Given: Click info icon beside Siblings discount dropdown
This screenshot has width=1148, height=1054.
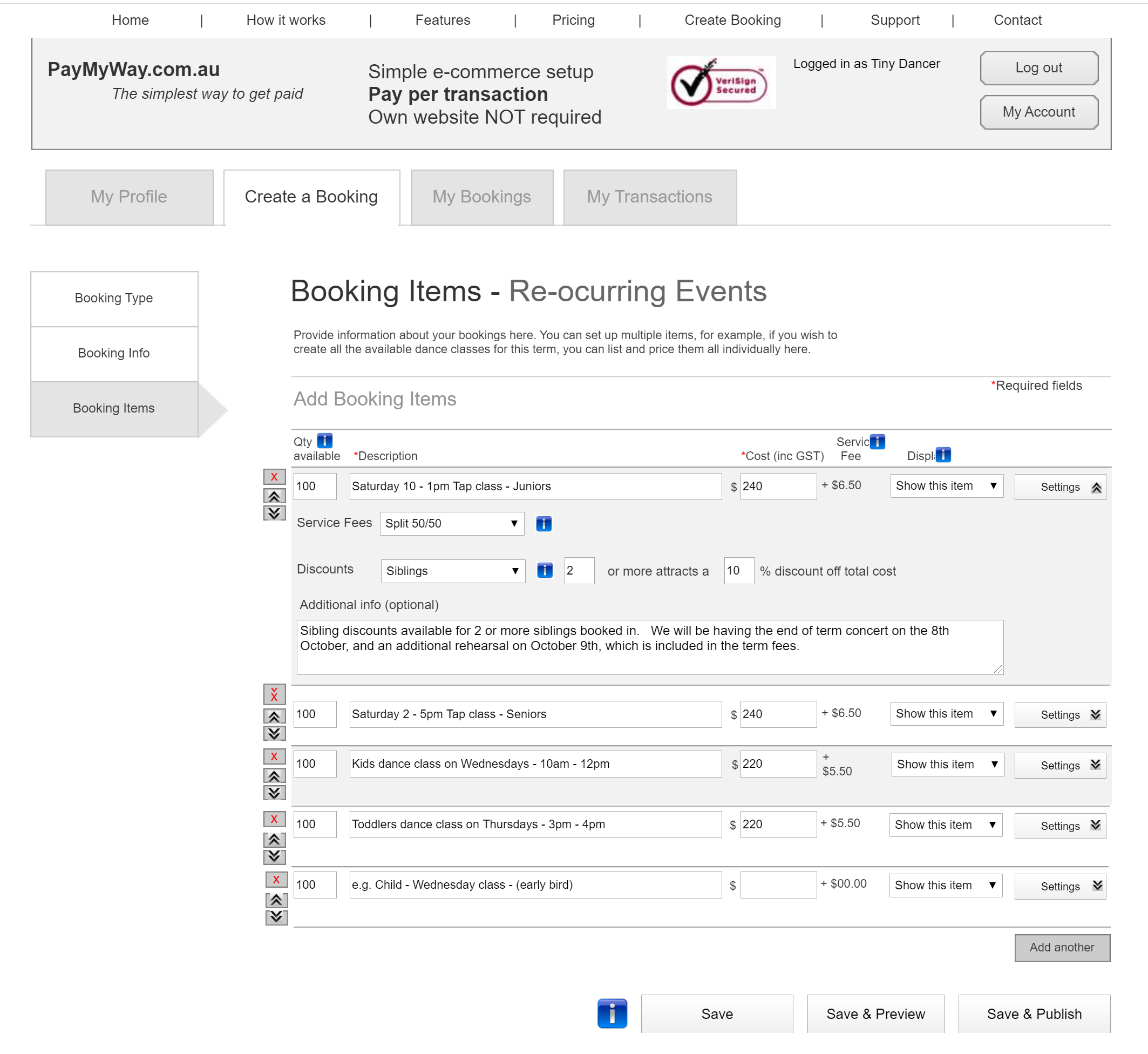Looking at the screenshot, I should (545, 570).
